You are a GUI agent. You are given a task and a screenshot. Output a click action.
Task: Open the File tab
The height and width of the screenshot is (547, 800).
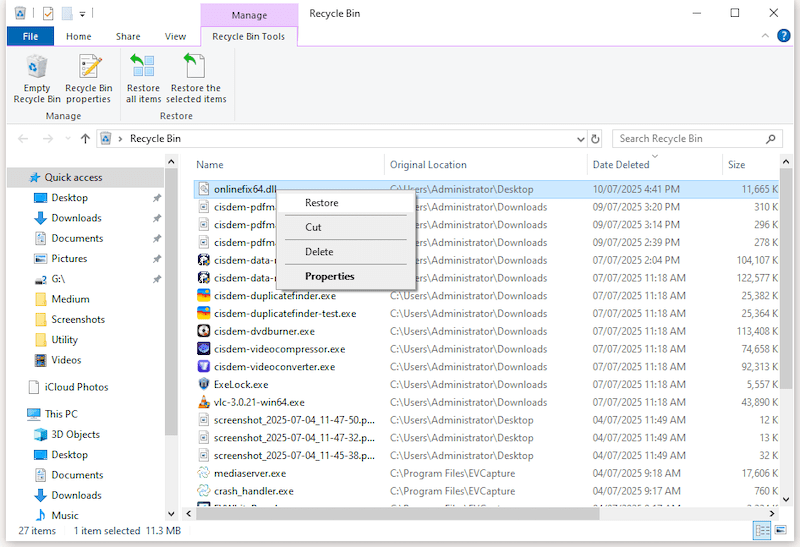coord(30,37)
